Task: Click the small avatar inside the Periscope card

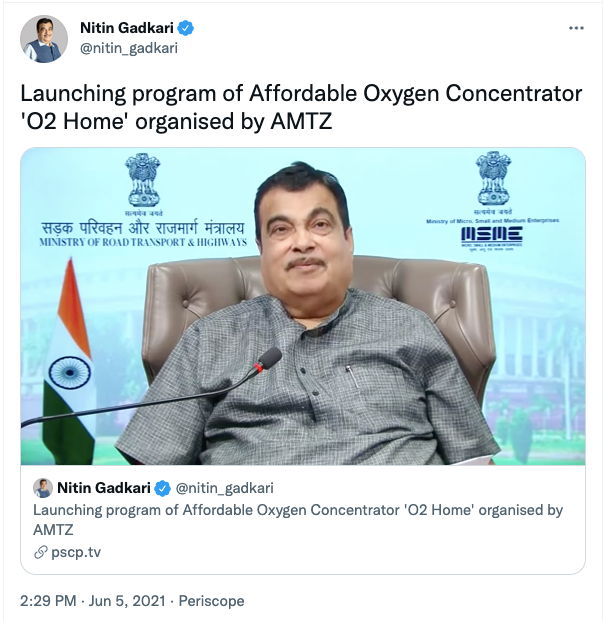Action: tap(43, 488)
